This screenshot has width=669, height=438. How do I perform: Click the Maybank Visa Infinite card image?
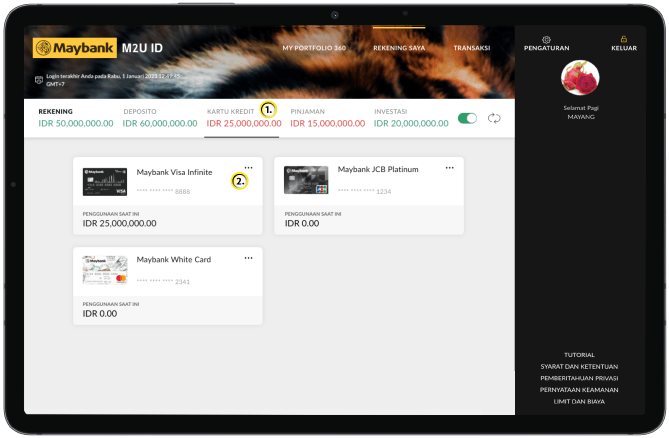pyautogui.click(x=105, y=181)
